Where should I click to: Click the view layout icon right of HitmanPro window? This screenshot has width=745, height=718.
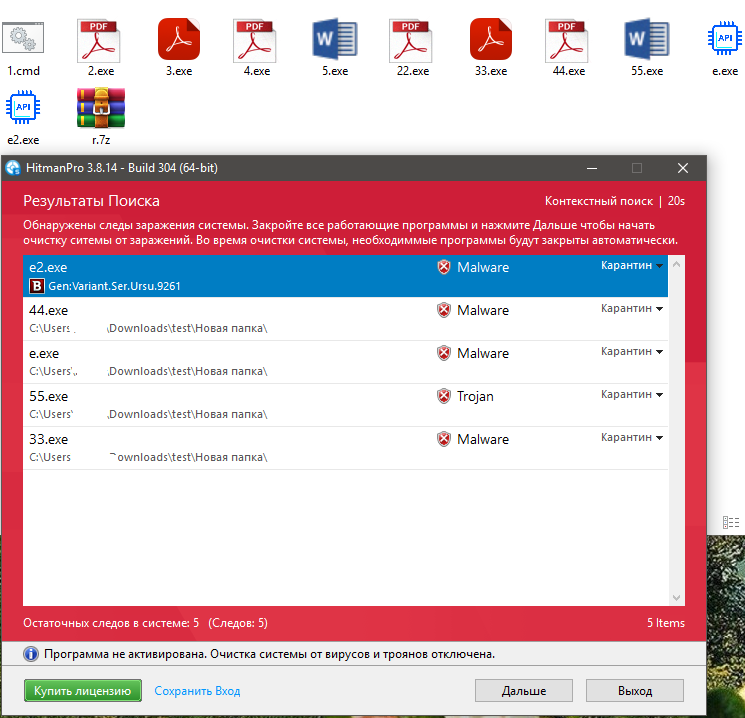(x=731, y=522)
